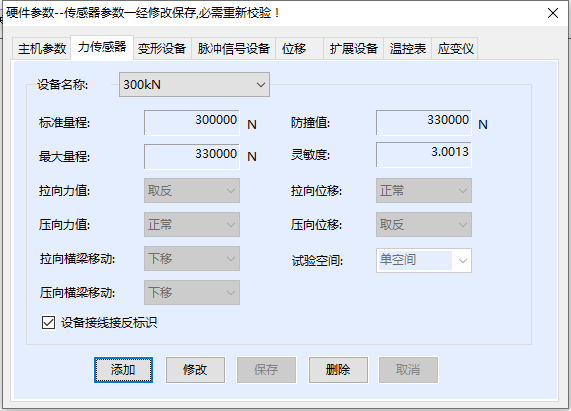Viewport: 571px width, 411px height.
Task: Click the 修改 button
Action: pos(195,370)
